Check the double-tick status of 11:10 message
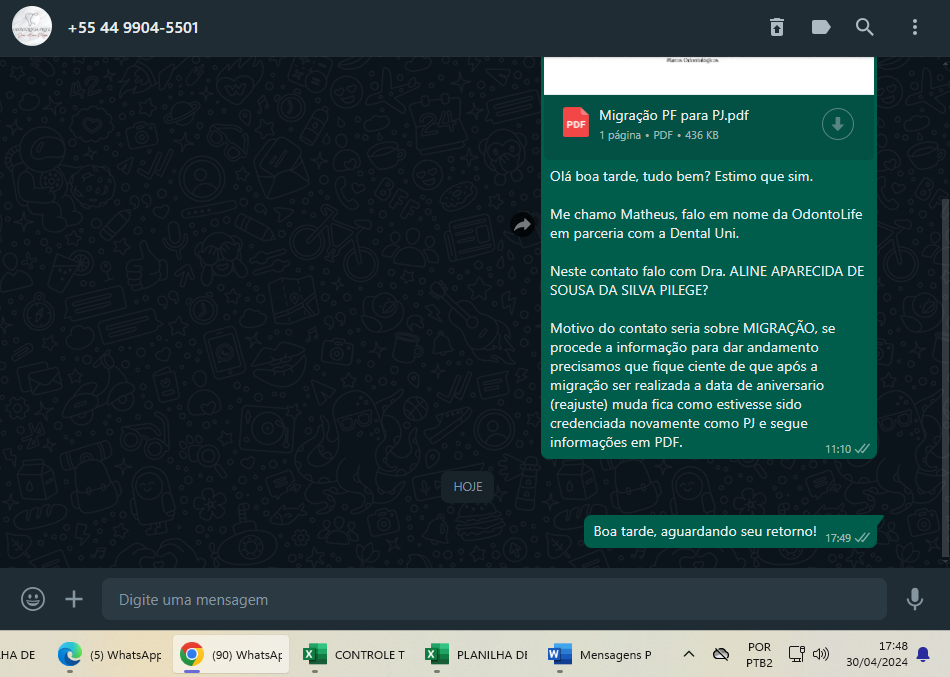Viewport: 950px width, 677px height. (862, 449)
